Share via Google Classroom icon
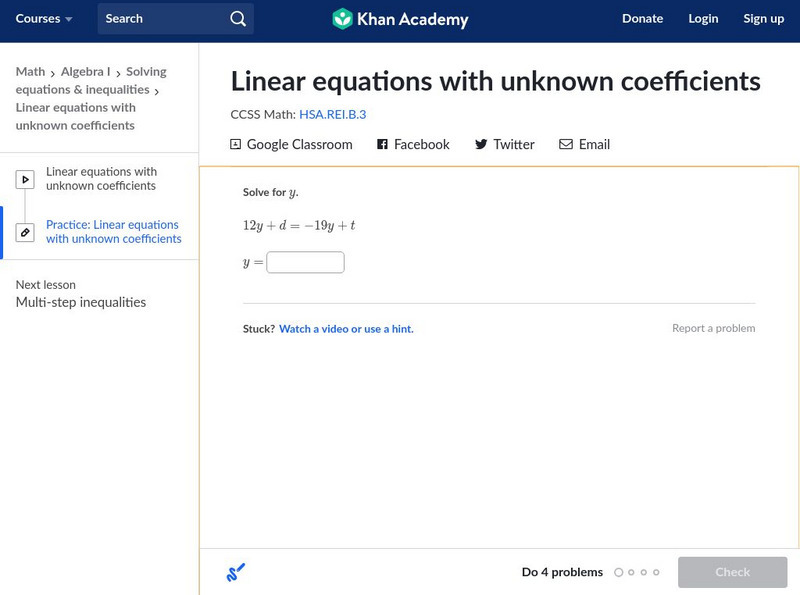 [236, 145]
